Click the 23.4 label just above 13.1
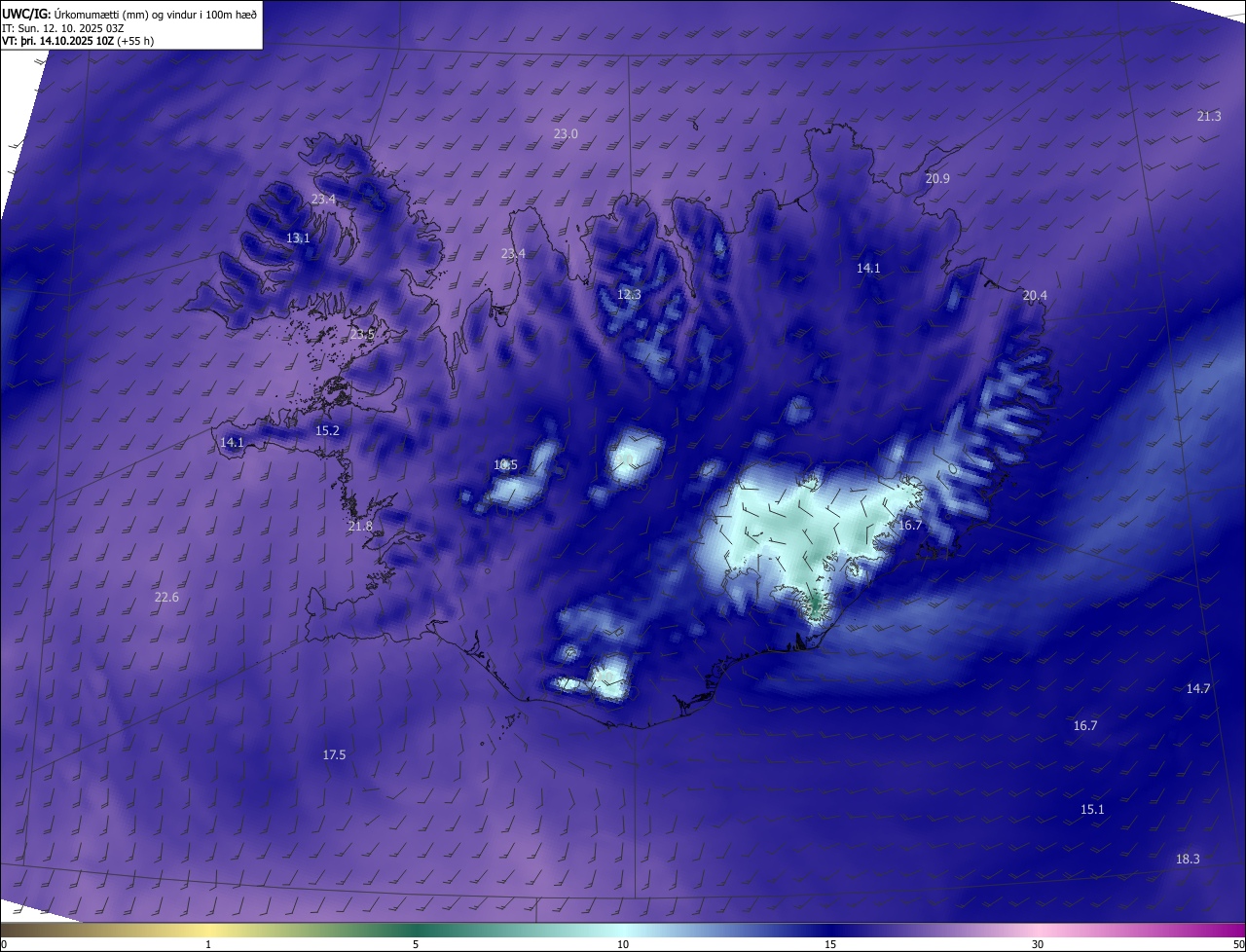Screen dimensions: 1246x952 (323, 199)
